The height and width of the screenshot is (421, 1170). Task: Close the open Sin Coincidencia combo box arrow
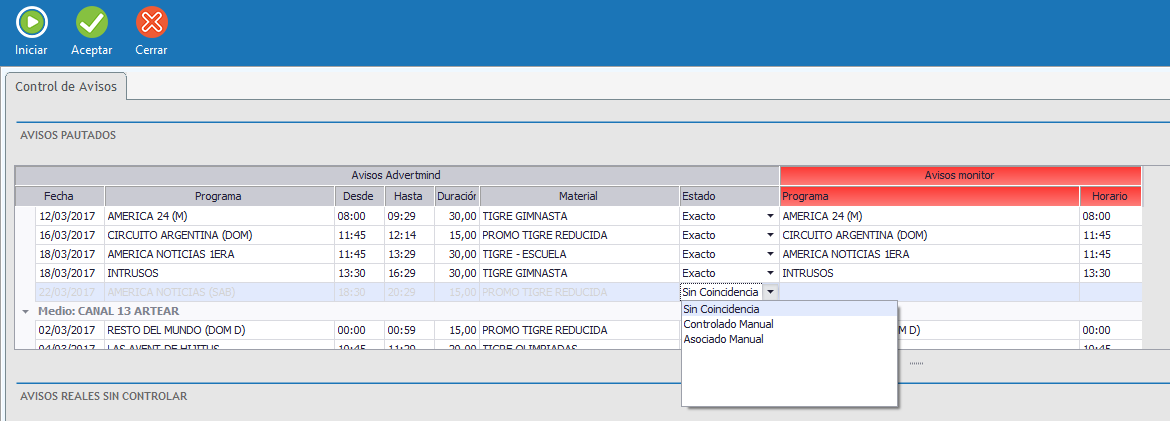tap(769, 292)
